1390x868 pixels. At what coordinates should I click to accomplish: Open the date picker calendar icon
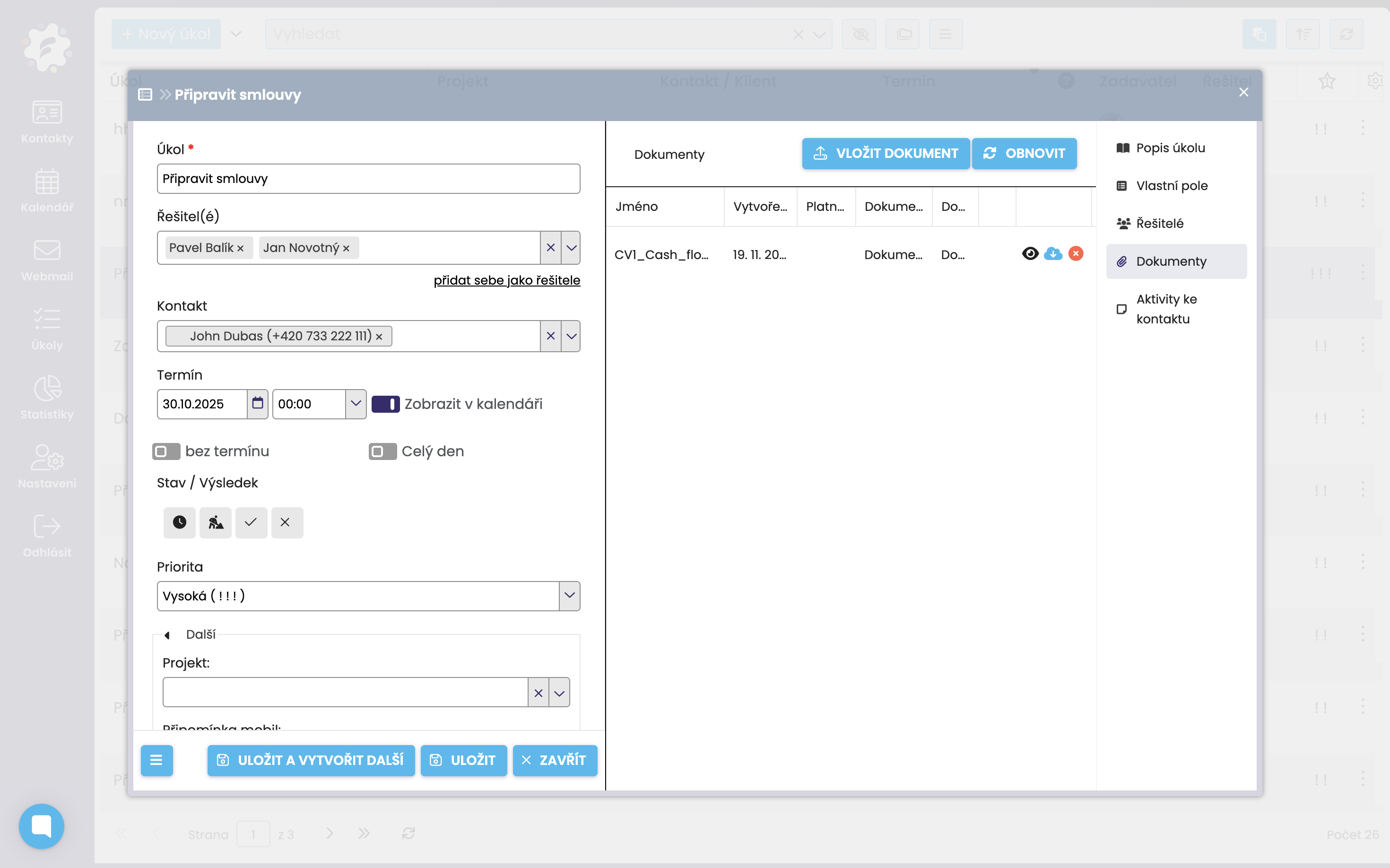[258, 404]
